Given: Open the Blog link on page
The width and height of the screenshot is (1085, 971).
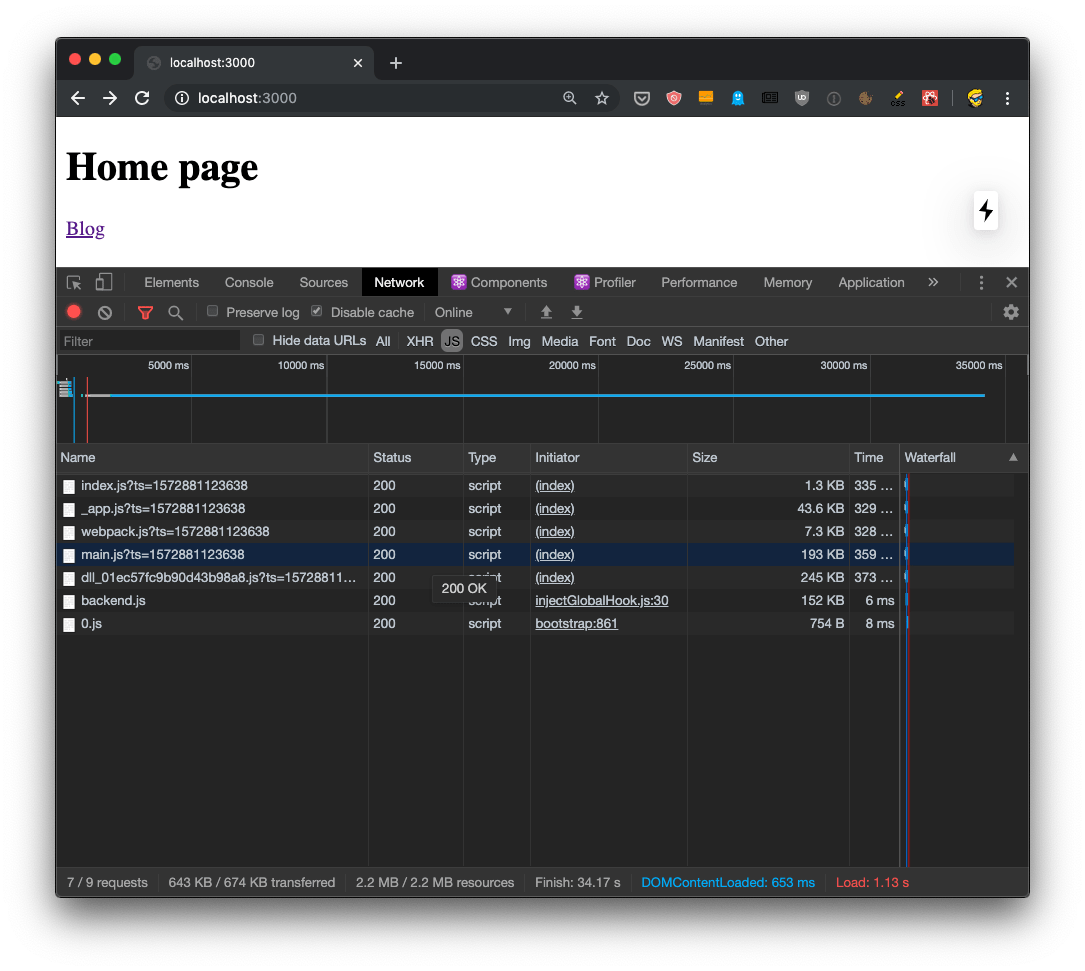Looking at the screenshot, I should (85, 229).
